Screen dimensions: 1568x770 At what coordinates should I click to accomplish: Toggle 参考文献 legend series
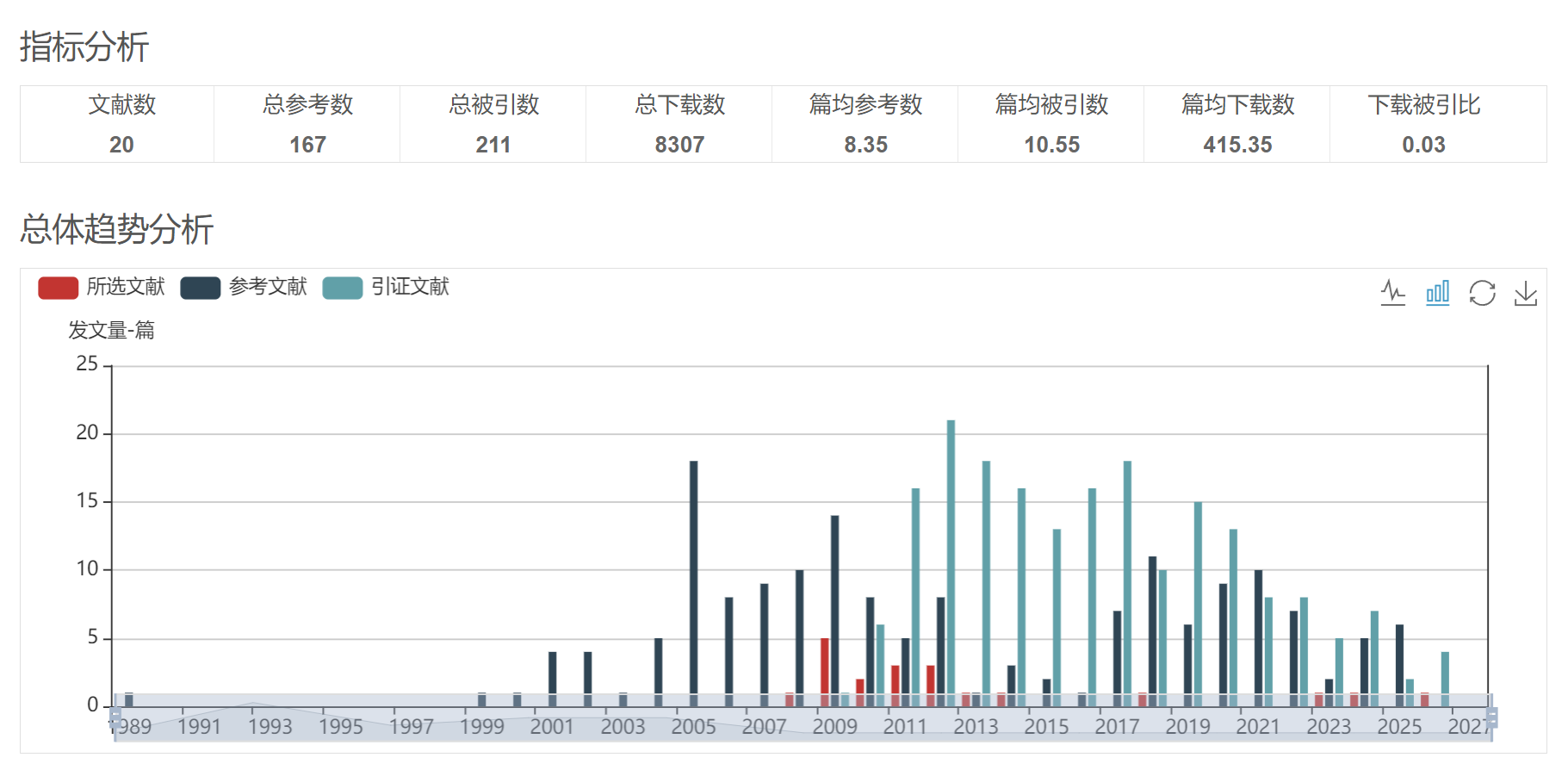point(244,287)
